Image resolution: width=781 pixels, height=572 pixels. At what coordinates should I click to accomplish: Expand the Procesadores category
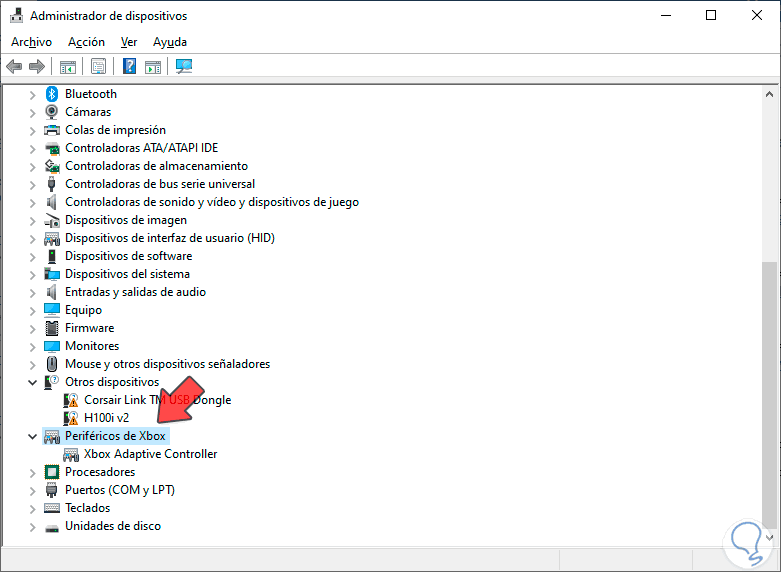(32, 473)
